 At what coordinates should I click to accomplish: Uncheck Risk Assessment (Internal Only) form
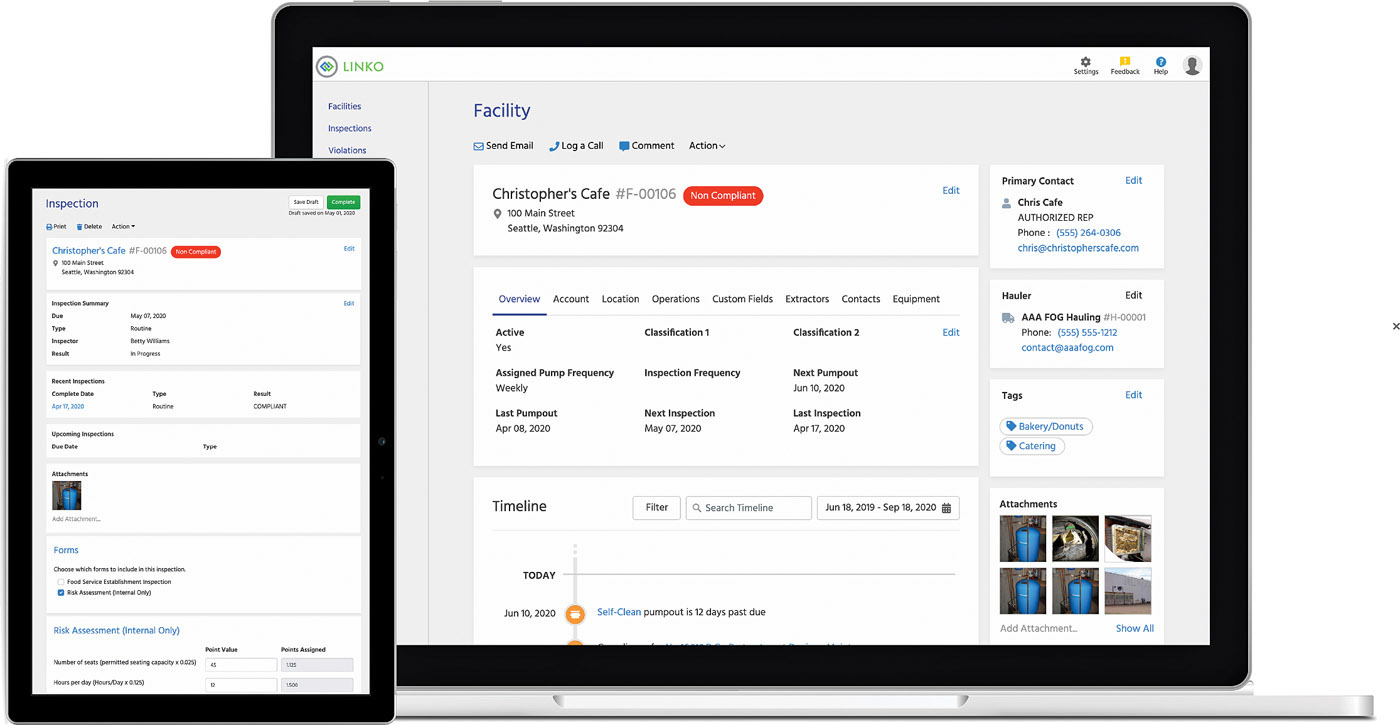(x=61, y=593)
